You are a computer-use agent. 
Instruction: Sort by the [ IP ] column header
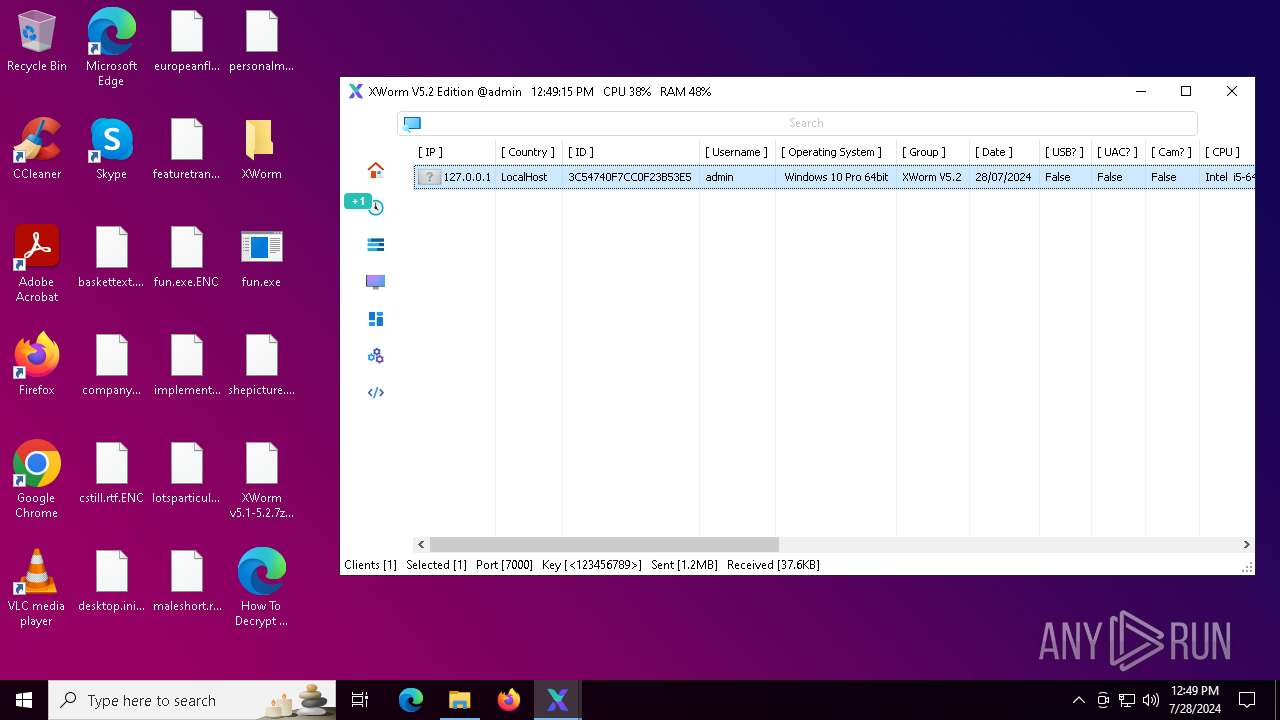pos(430,152)
